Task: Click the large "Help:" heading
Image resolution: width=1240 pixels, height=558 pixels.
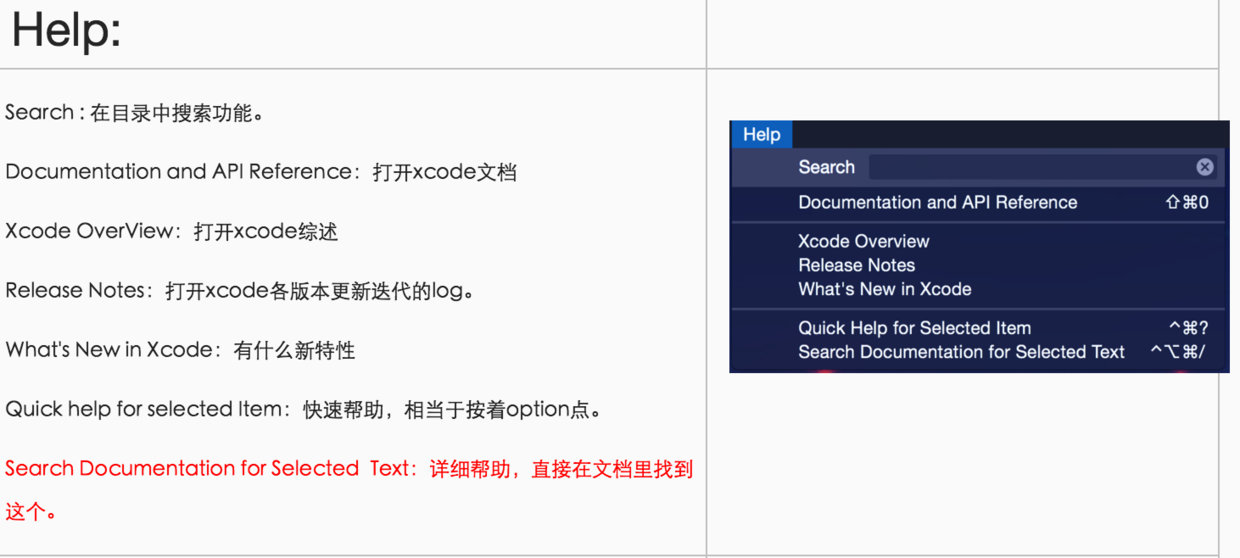Action: 66,30
